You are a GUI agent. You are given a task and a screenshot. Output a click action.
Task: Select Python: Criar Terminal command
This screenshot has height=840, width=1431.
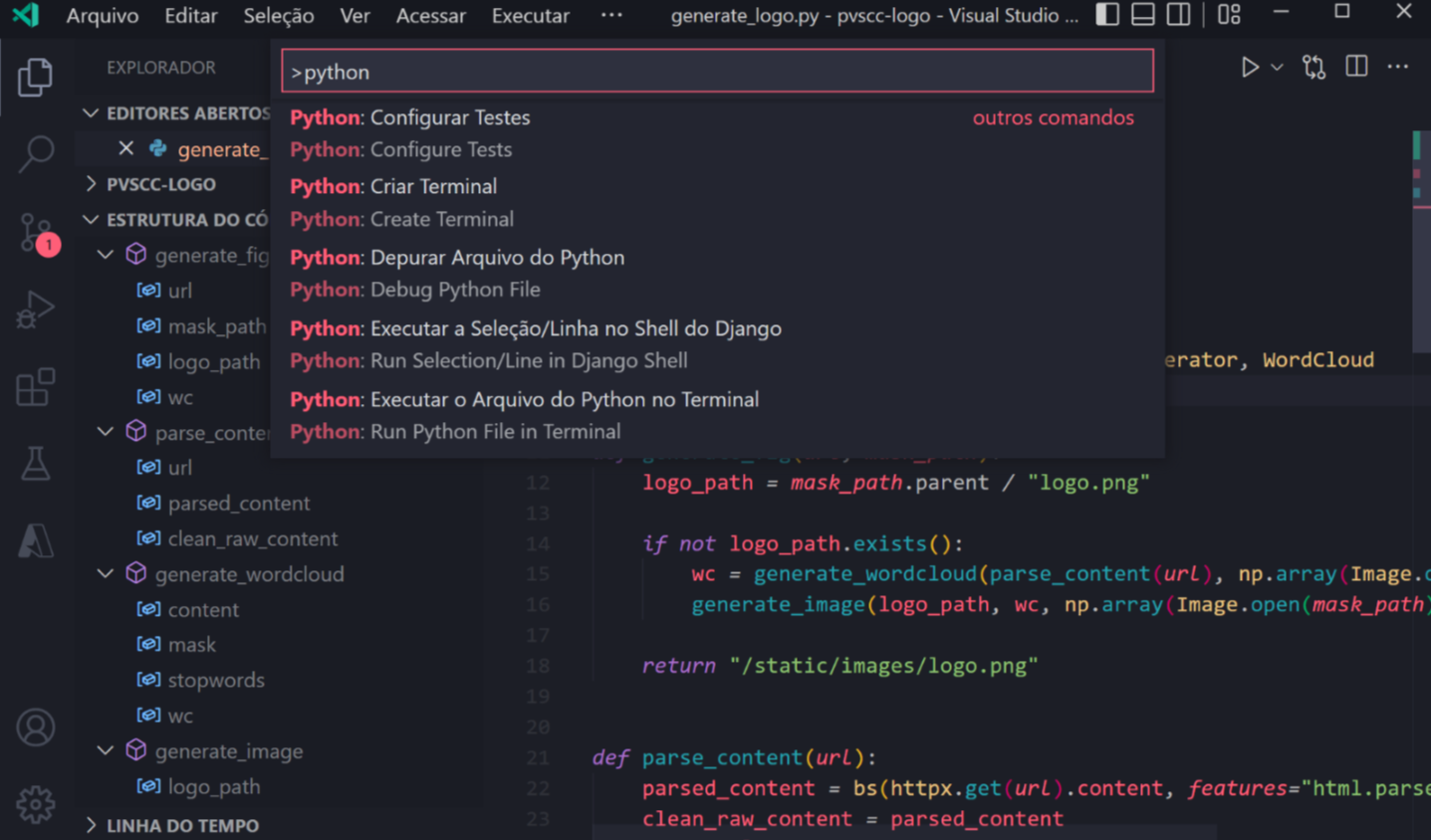(x=432, y=186)
